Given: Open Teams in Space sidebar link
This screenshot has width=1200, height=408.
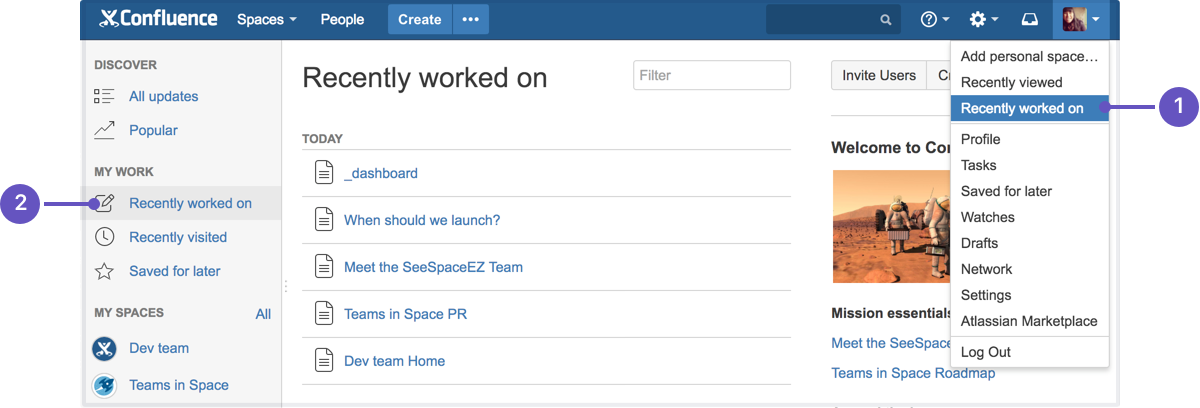Looking at the screenshot, I should [179, 385].
